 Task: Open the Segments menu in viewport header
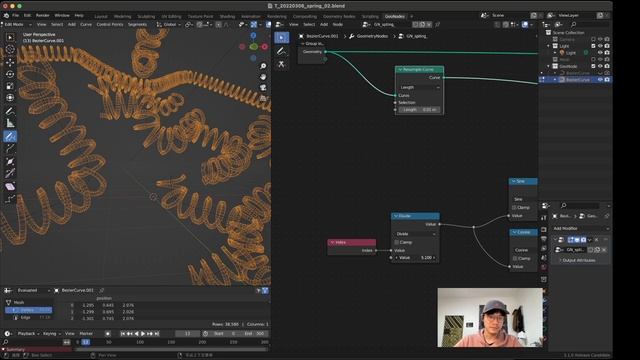tap(138, 24)
